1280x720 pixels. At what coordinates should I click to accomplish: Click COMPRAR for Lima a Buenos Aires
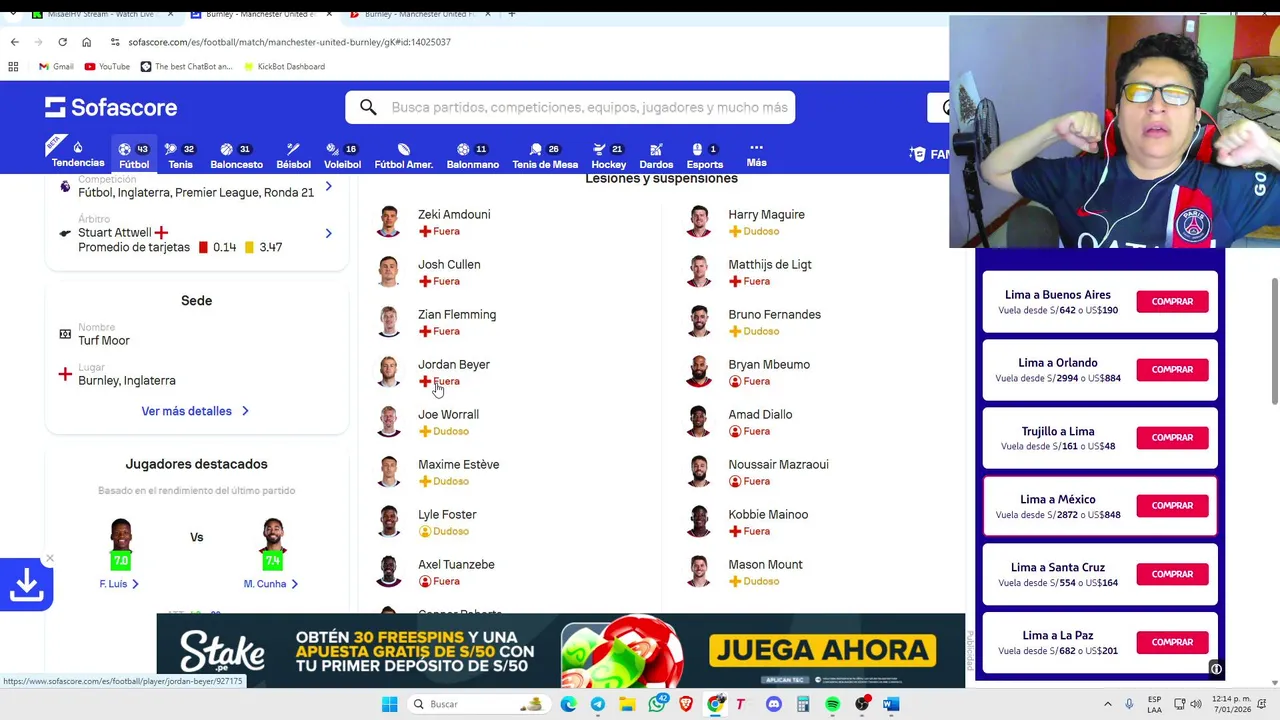[1172, 301]
